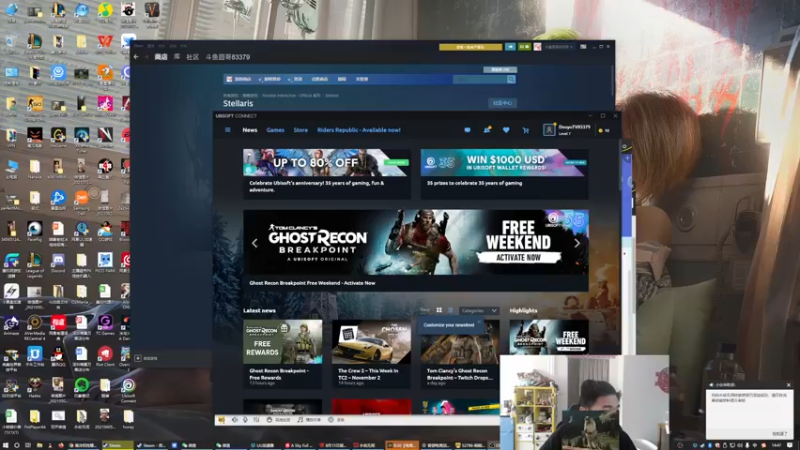Click the yellow Steam notice banner button

tap(470, 47)
